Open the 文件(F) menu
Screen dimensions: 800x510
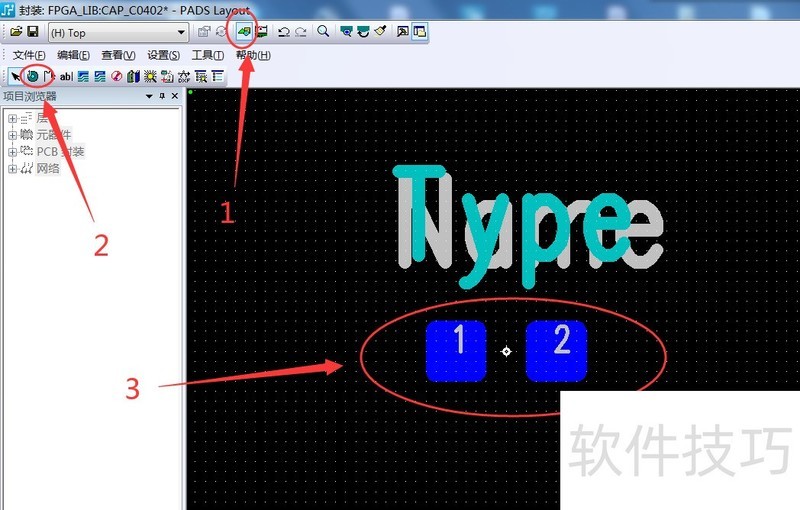coord(29,55)
